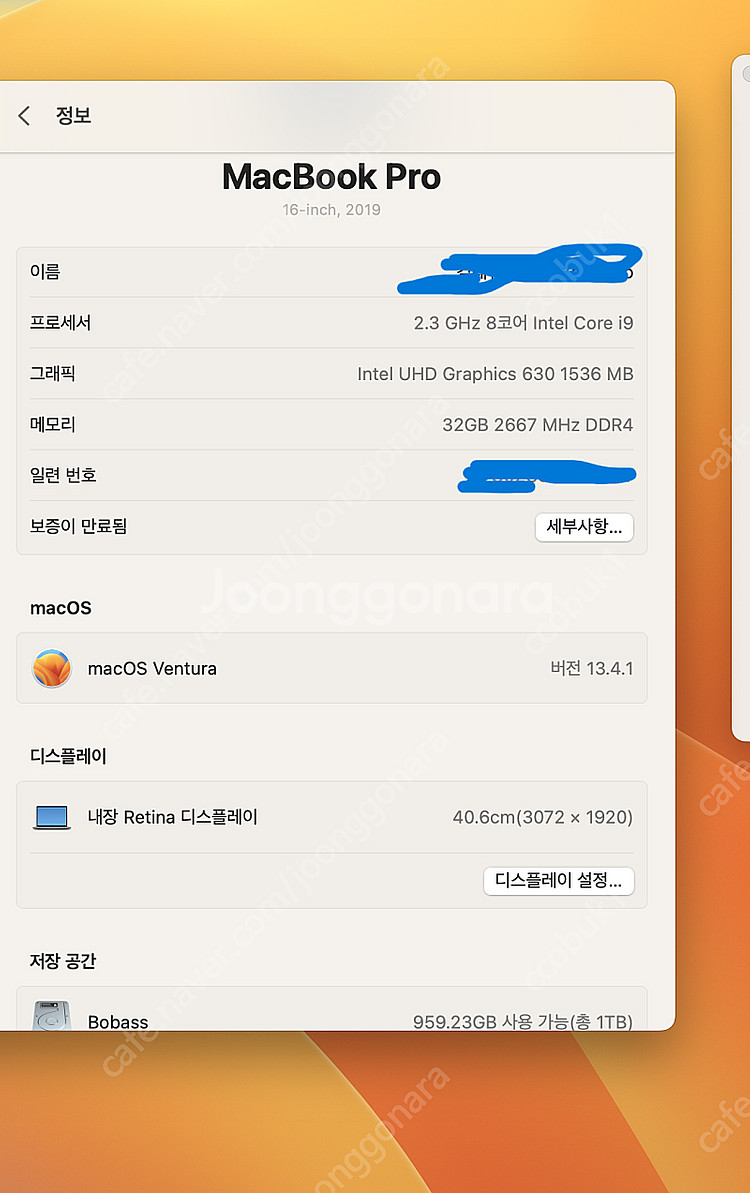The image size is (750, 1193).
Task: Open warranty 세부사항... button
Action: [x=584, y=527]
